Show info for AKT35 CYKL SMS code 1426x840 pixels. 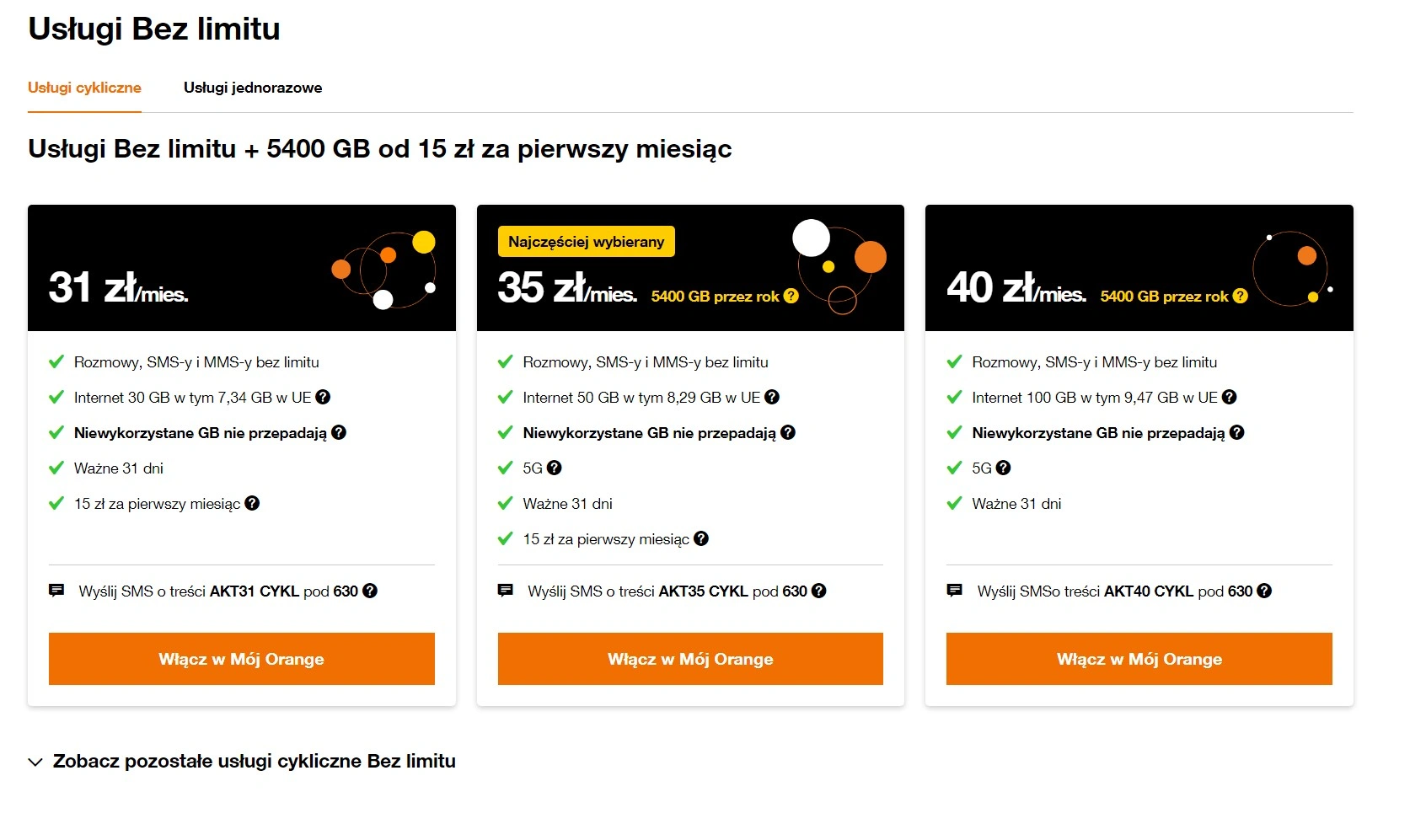click(819, 591)
